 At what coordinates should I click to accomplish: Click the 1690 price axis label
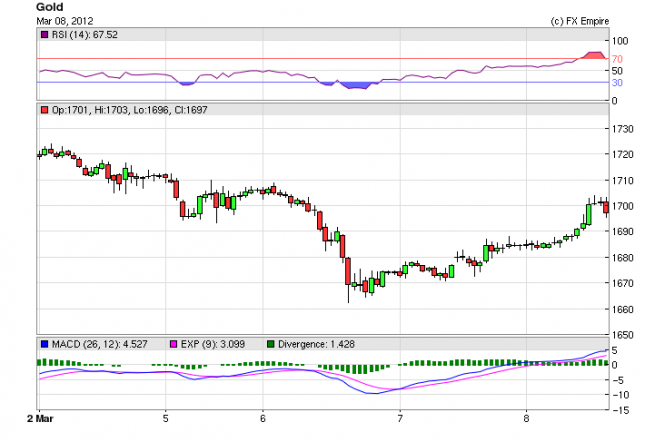click(x=622, y=232)
